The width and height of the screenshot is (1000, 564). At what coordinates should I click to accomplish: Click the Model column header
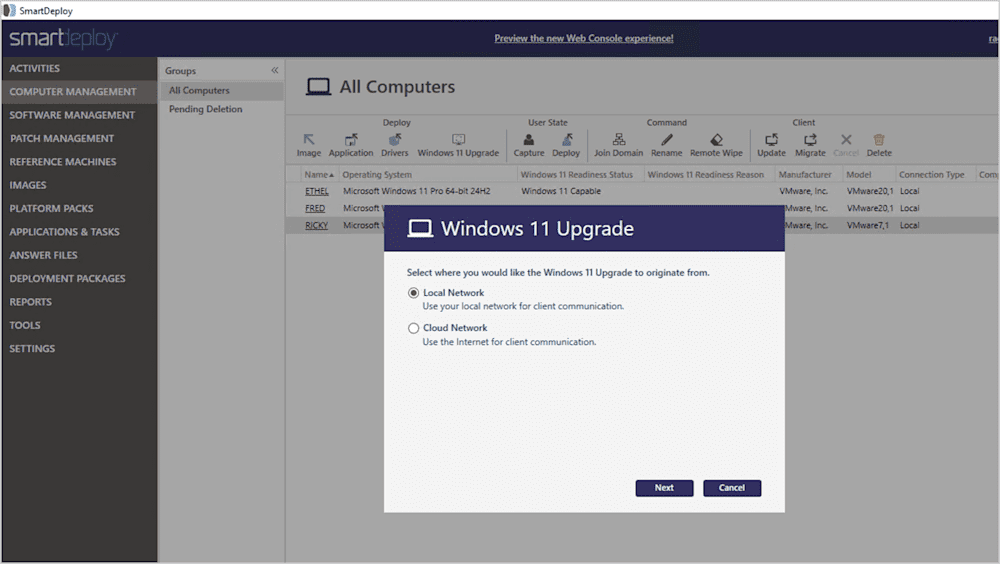click(x=869, y=174)
